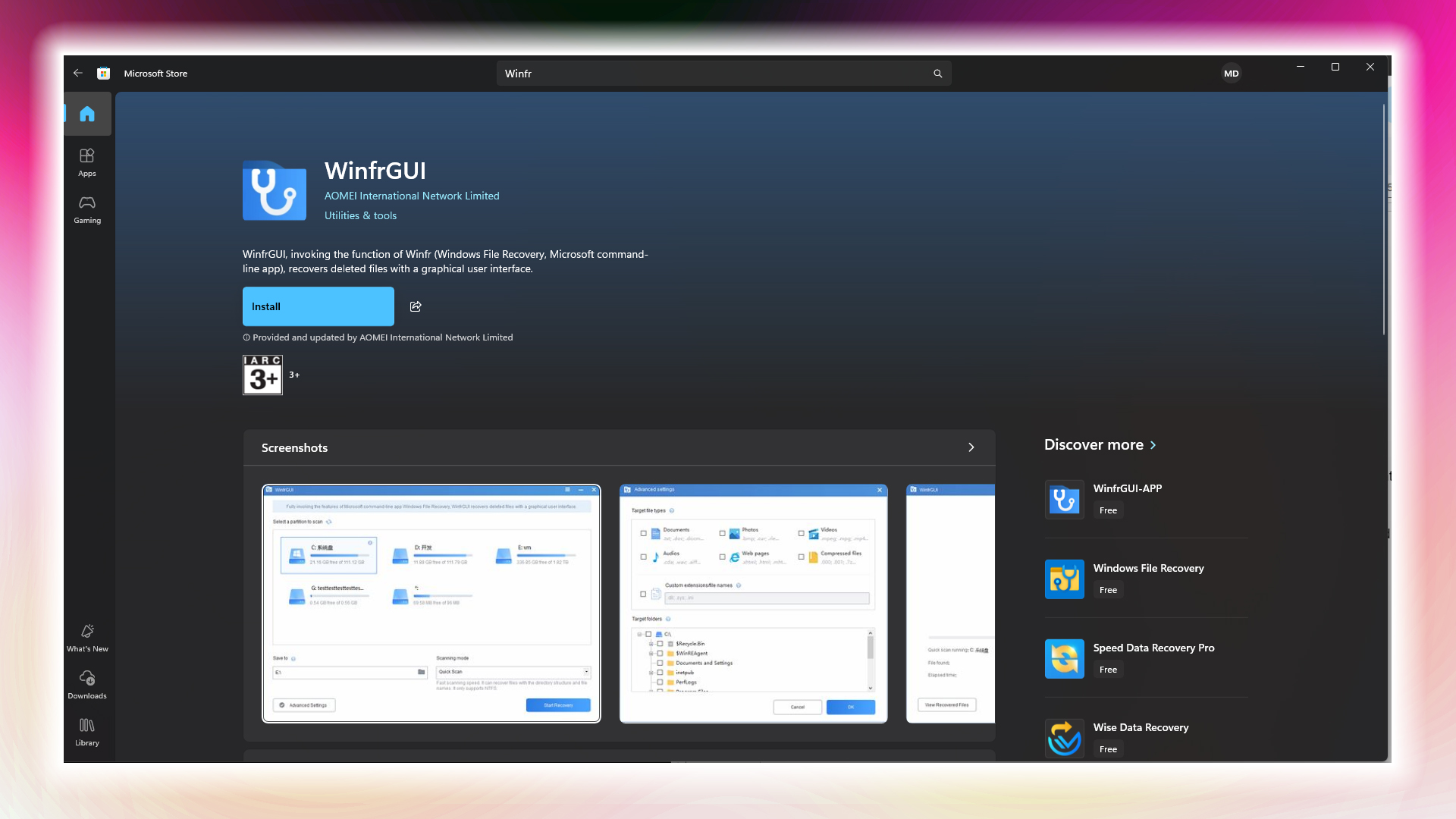The width and height of the screenshot is (1456, 819).
Task: Open Windows File Recovery listing title
Action: point(1149,568)
